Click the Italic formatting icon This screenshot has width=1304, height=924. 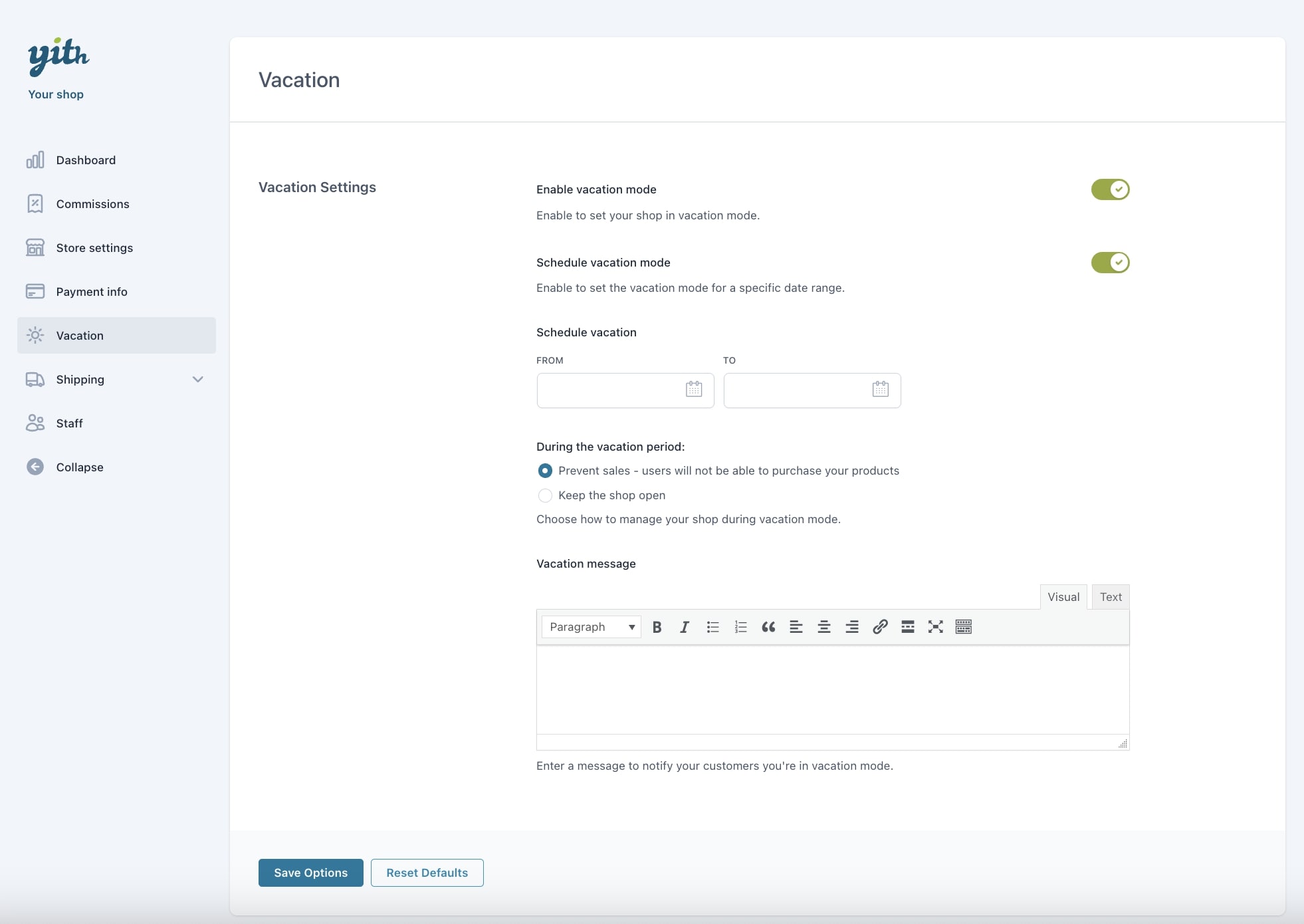[x=685, y=627]
